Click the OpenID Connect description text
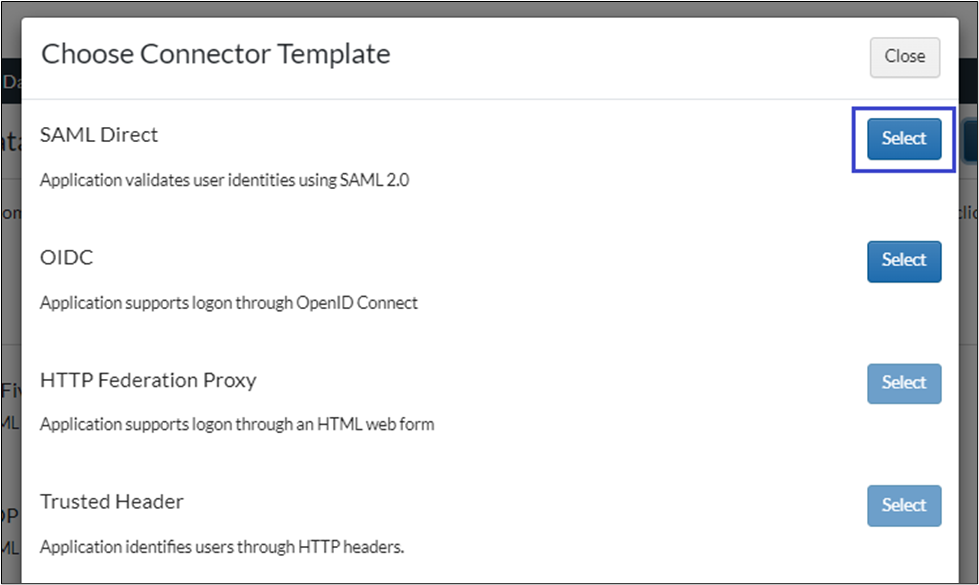 (x=229, y=303)
